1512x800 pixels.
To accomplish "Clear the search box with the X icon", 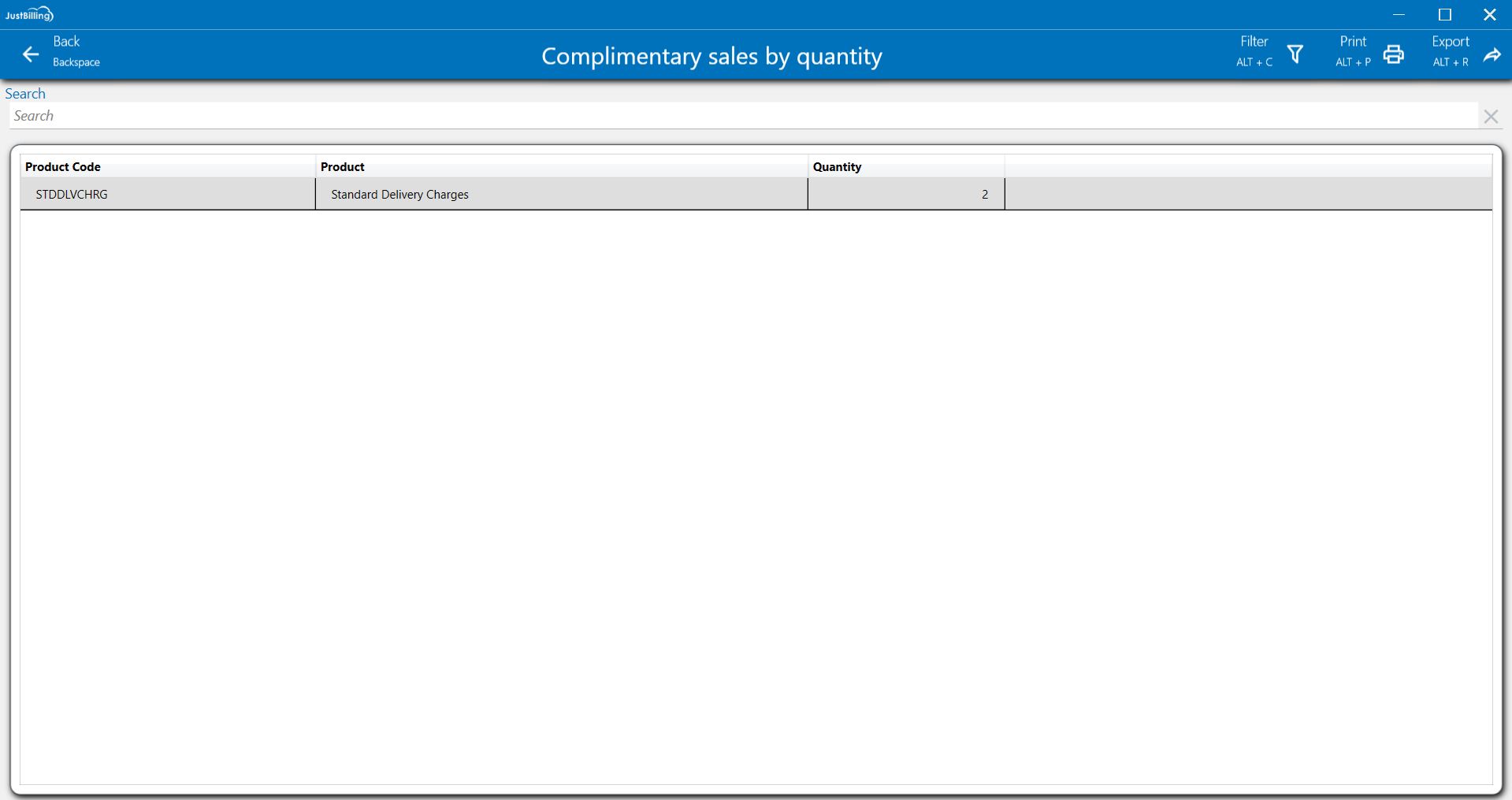I will [x=1490, y=117].
